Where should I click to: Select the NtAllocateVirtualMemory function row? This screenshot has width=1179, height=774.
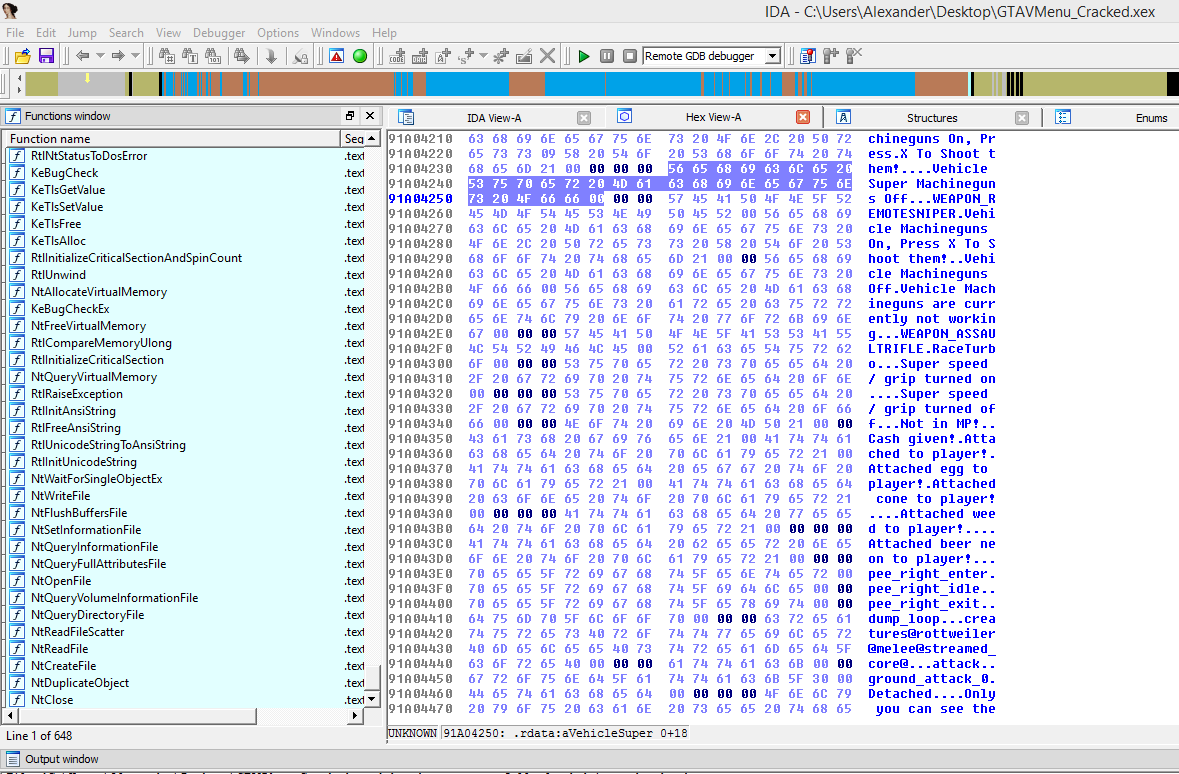click(173, 292)
